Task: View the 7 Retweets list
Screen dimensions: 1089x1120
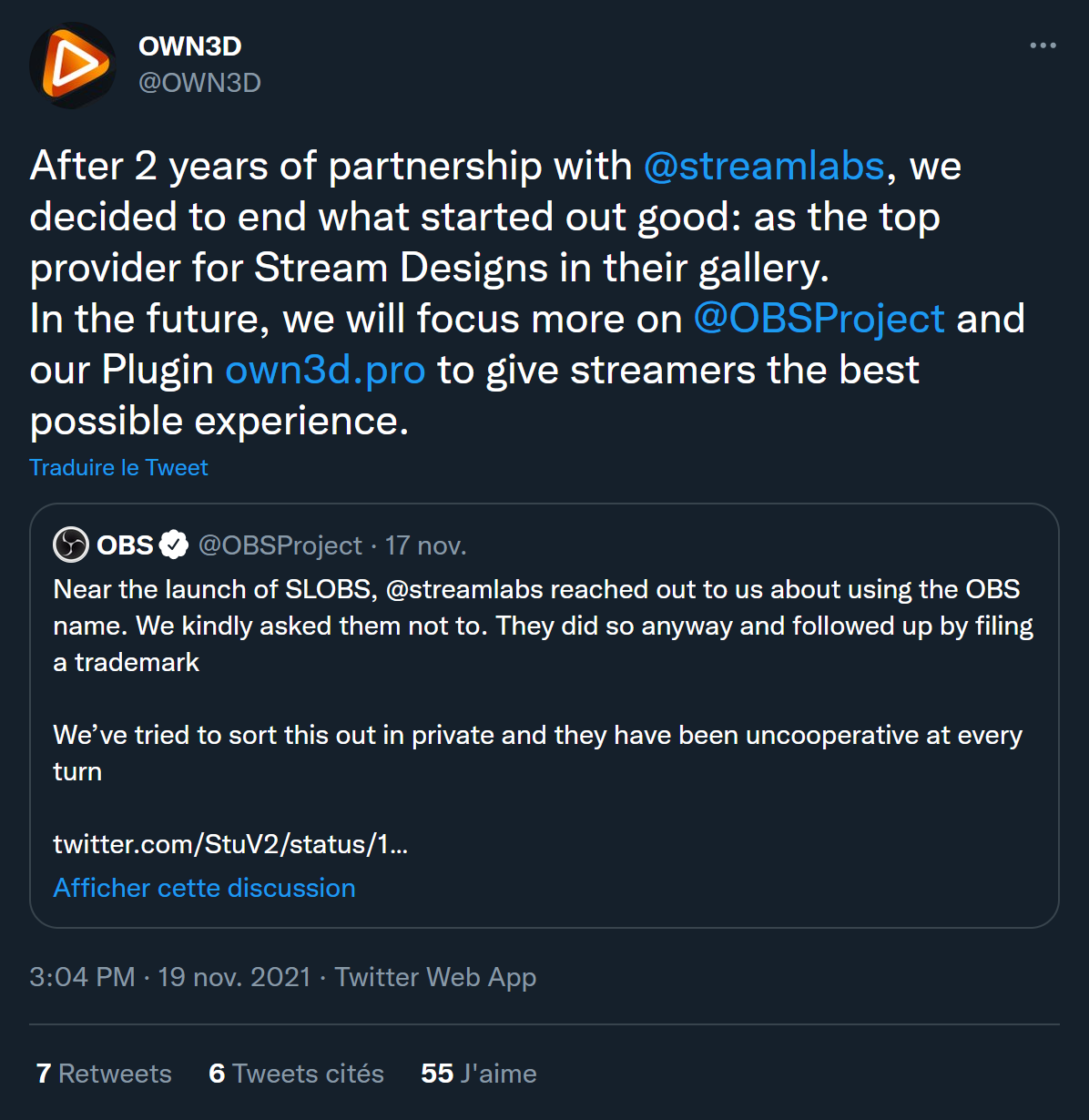Action: pos(104,1074)
